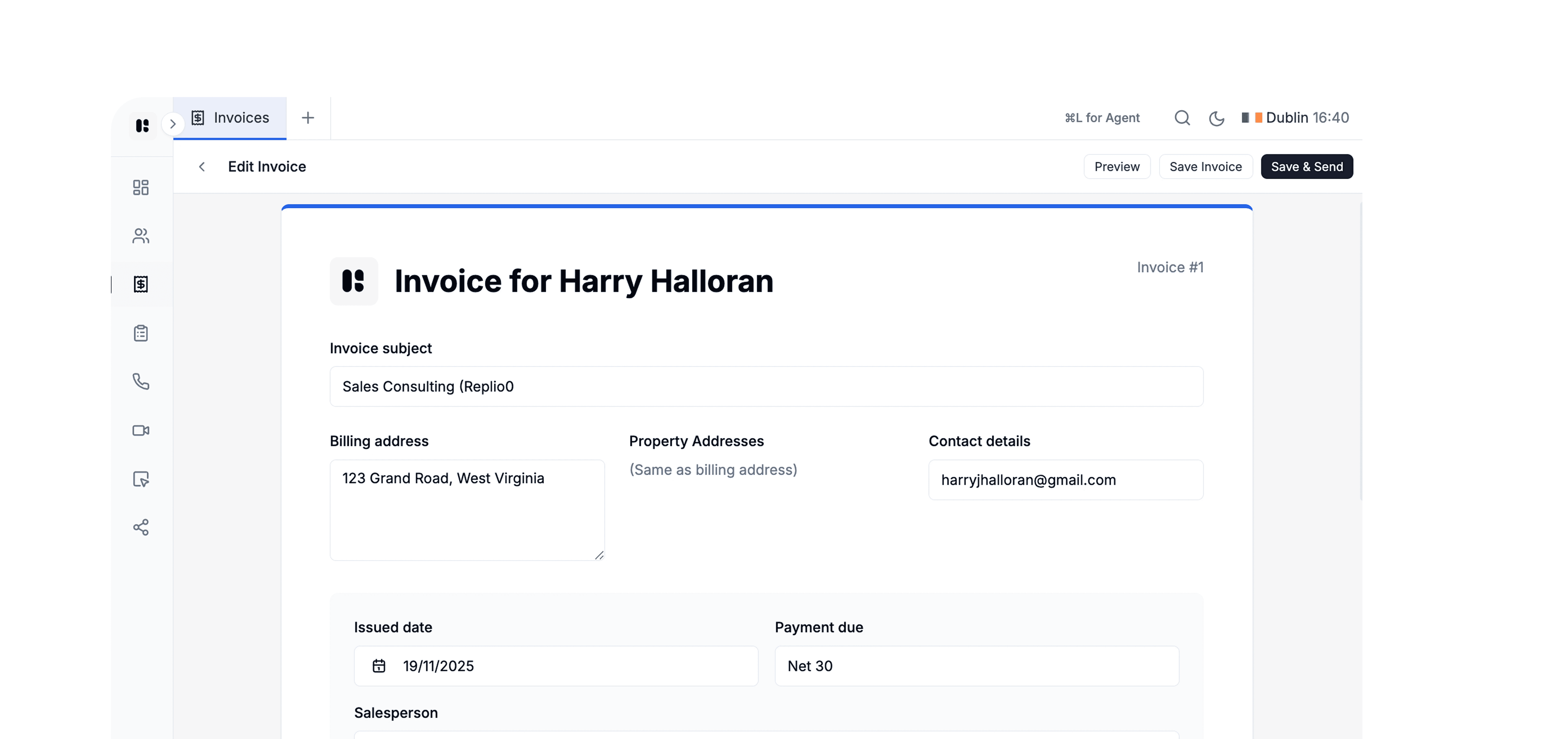The image size is (1568, 739).
Task: Open the issued date calendar picker
Action: pos(379,666)
